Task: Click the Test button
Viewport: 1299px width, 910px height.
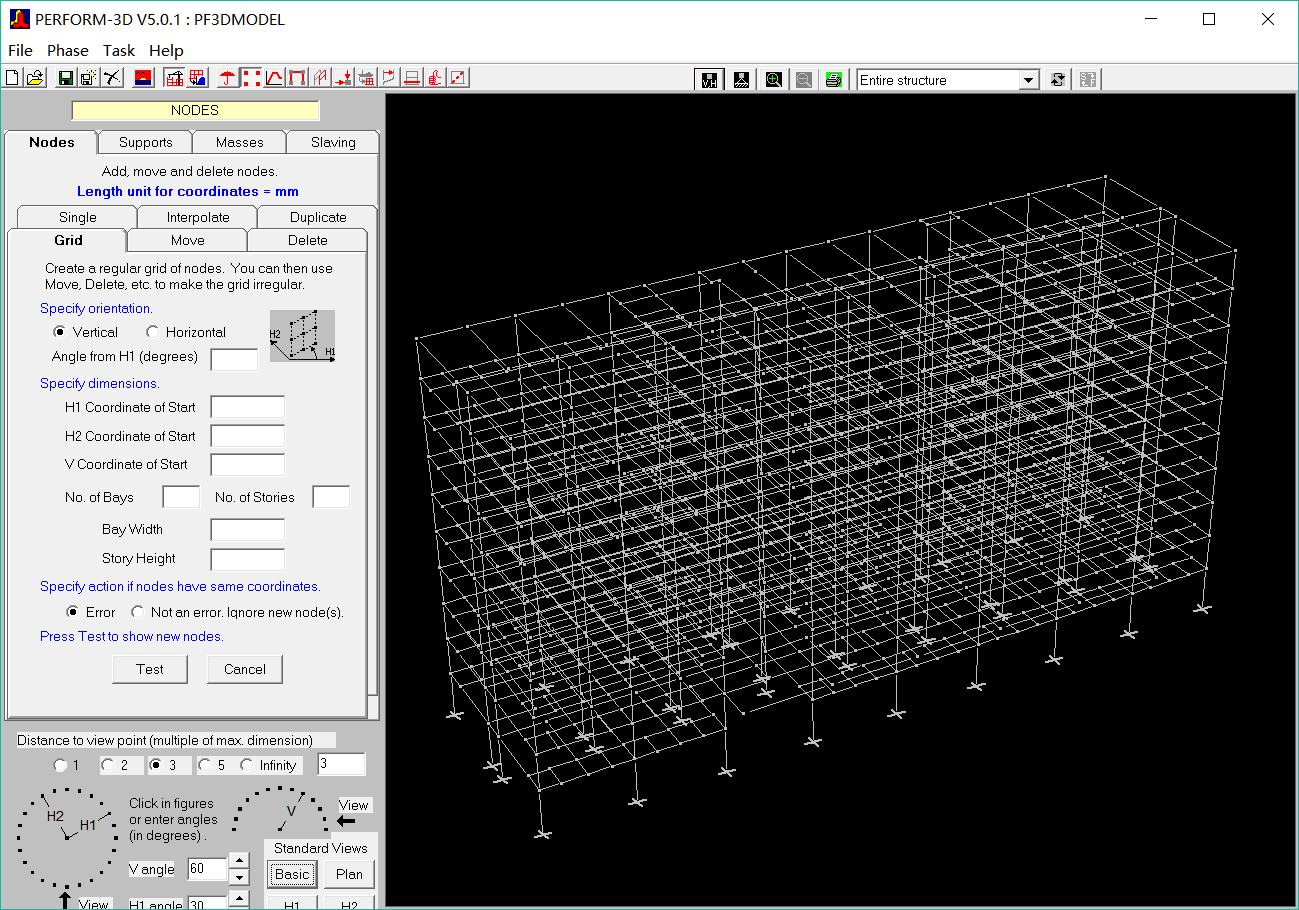Action: 150,669
